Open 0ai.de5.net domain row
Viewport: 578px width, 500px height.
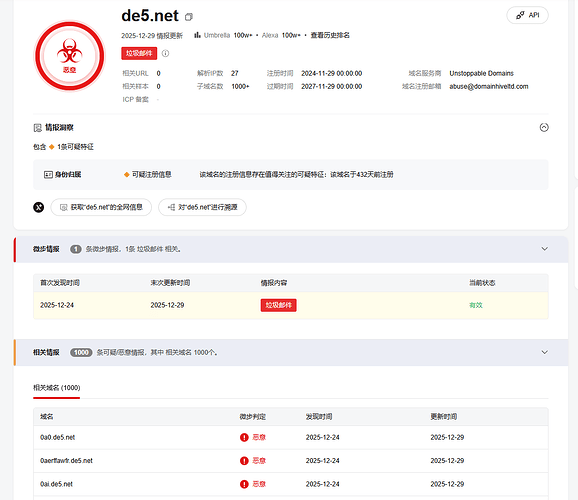click(x=291, y=484)
